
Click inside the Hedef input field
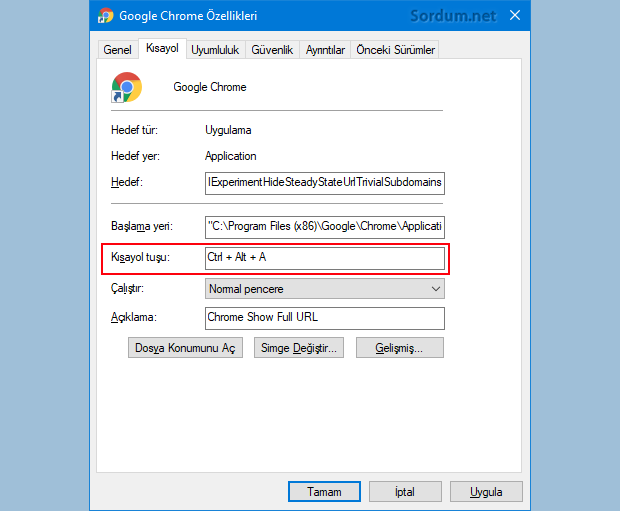point(325,183)
